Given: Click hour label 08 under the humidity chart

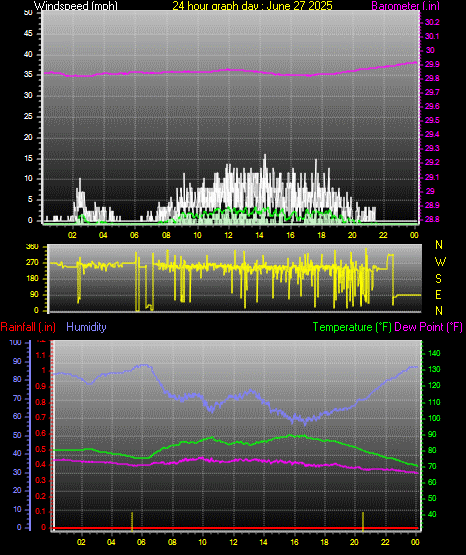Looking at the screenshot, I should pos(172,542).
